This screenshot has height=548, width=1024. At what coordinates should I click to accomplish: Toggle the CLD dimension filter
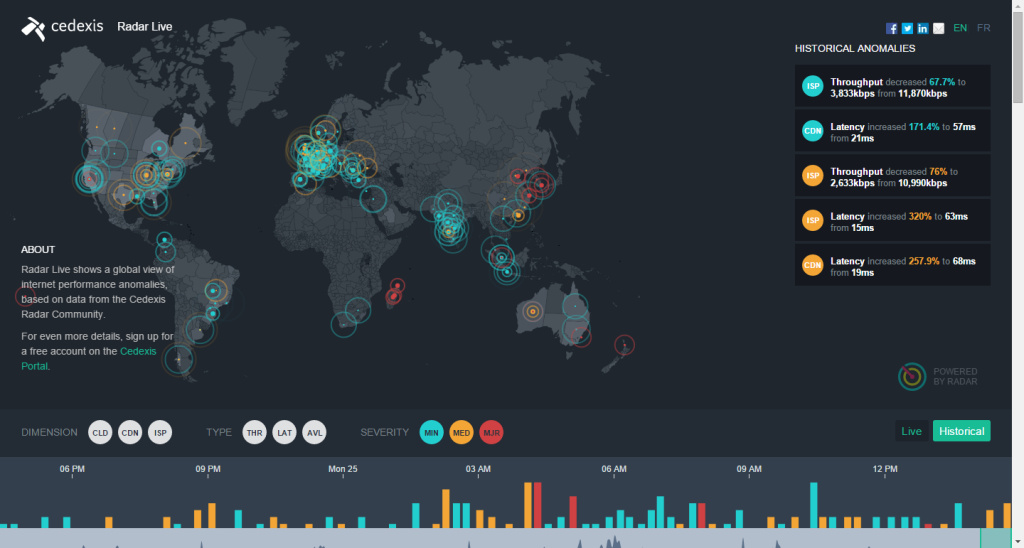[x=100, y=432]
